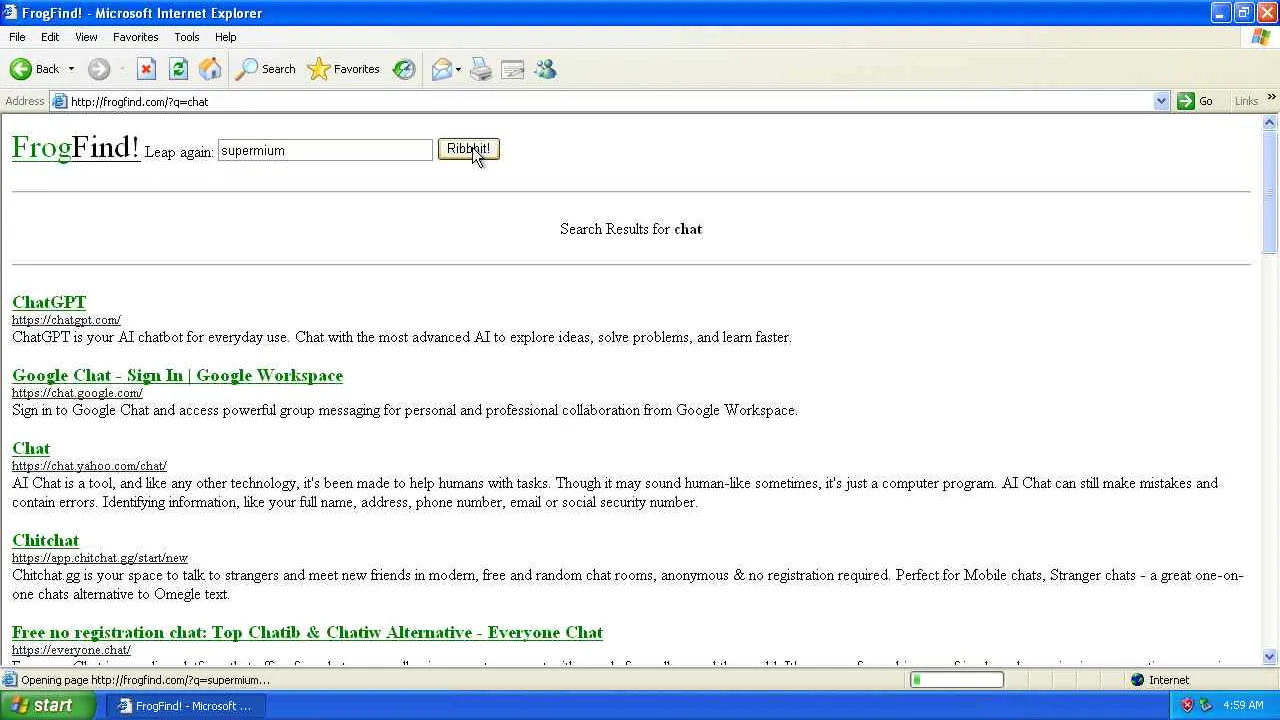
Task: Click the Internet zone status indicator
Action: [1160, 680]
